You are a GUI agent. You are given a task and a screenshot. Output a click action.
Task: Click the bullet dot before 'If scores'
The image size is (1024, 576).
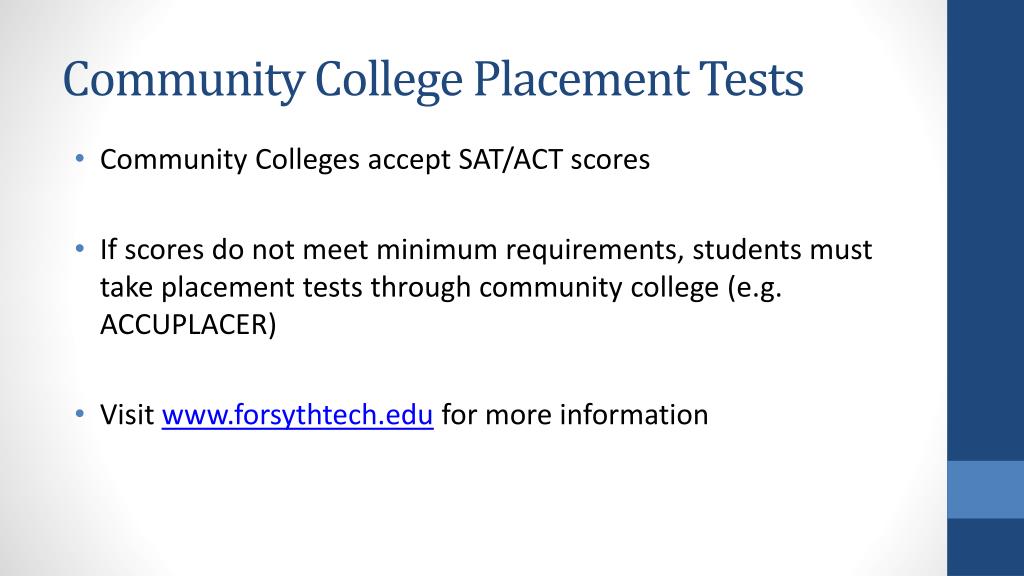point(80,248)
